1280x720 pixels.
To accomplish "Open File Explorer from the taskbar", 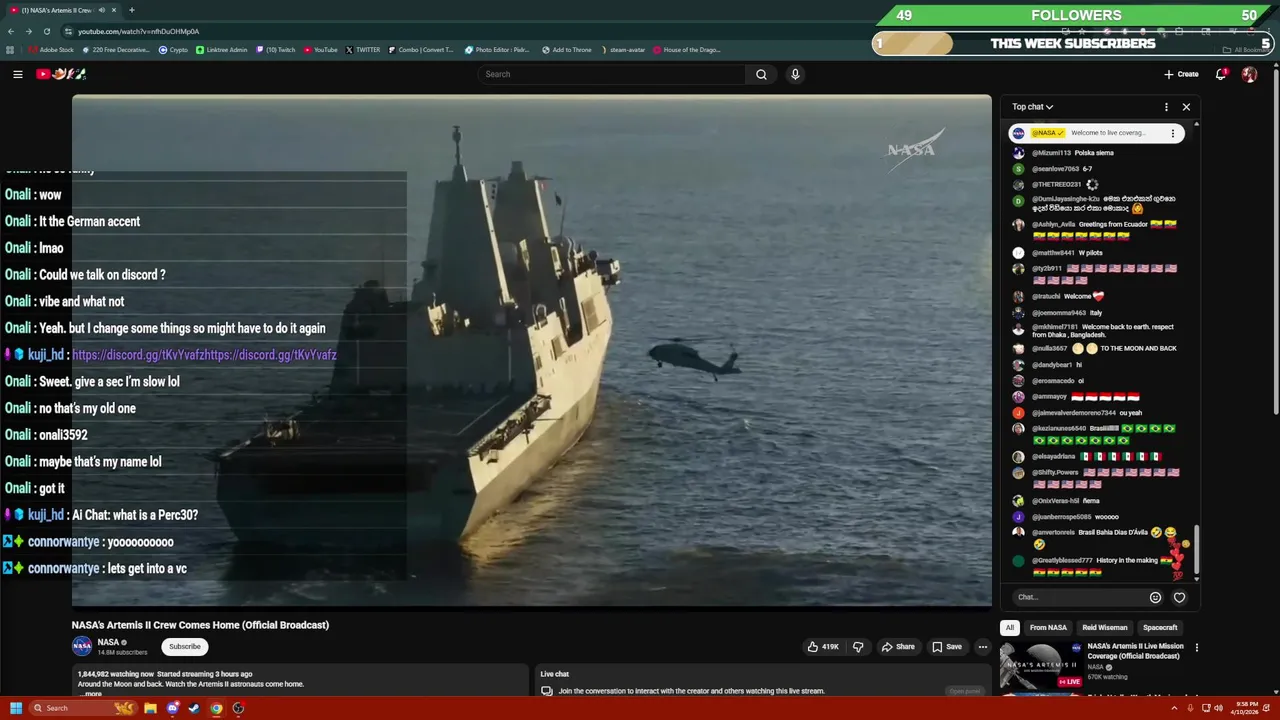I will (150, 708).
